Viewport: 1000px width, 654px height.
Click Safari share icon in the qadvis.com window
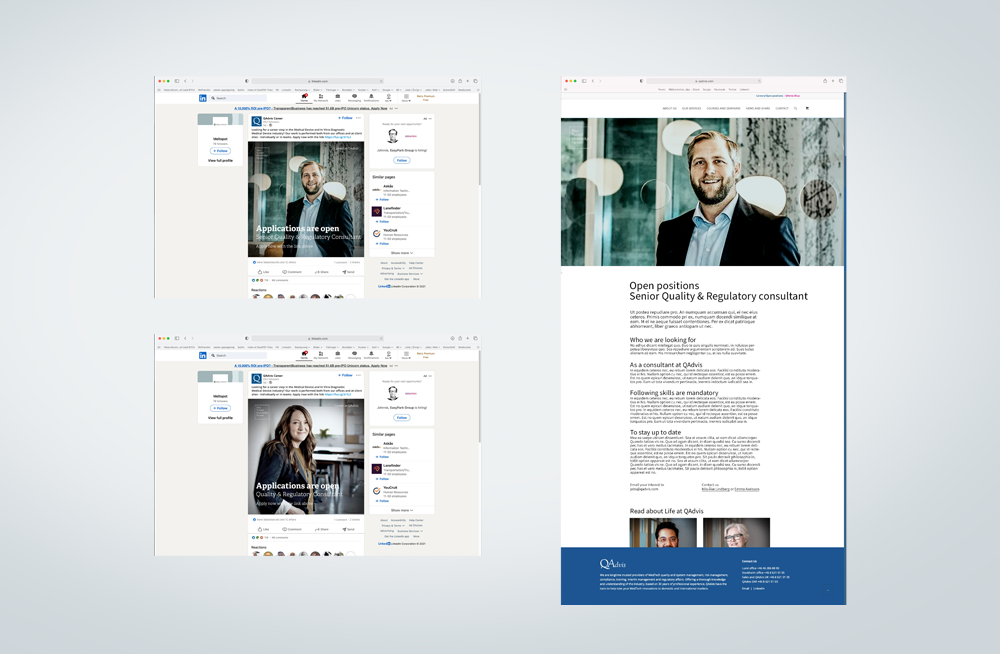click(825, 81)
